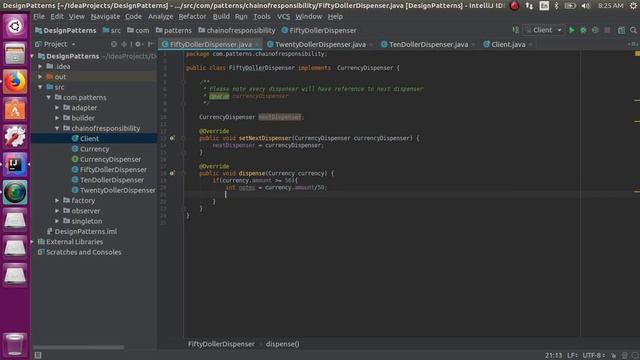Open recent tabs list icon at tab bar end
This screenshot has height=360, width=640.
(x=633, y=44)
